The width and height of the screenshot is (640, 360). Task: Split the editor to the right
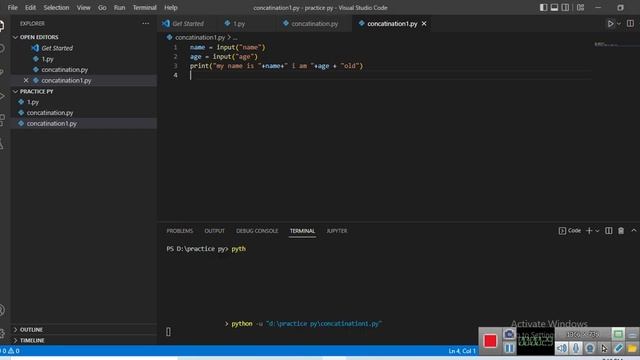point(630,24)
